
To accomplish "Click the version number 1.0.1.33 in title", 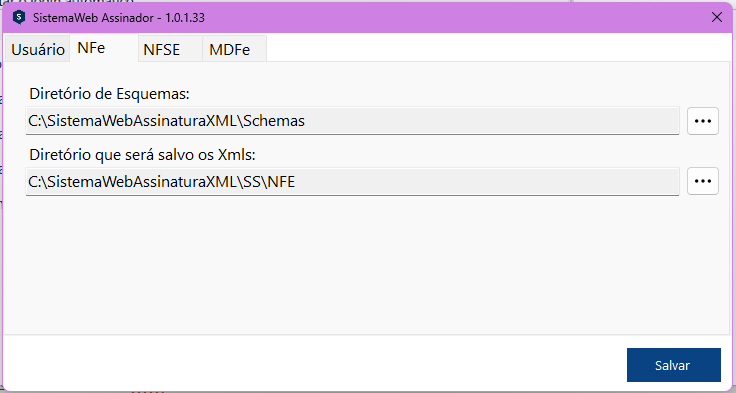I will click(185, 18).
